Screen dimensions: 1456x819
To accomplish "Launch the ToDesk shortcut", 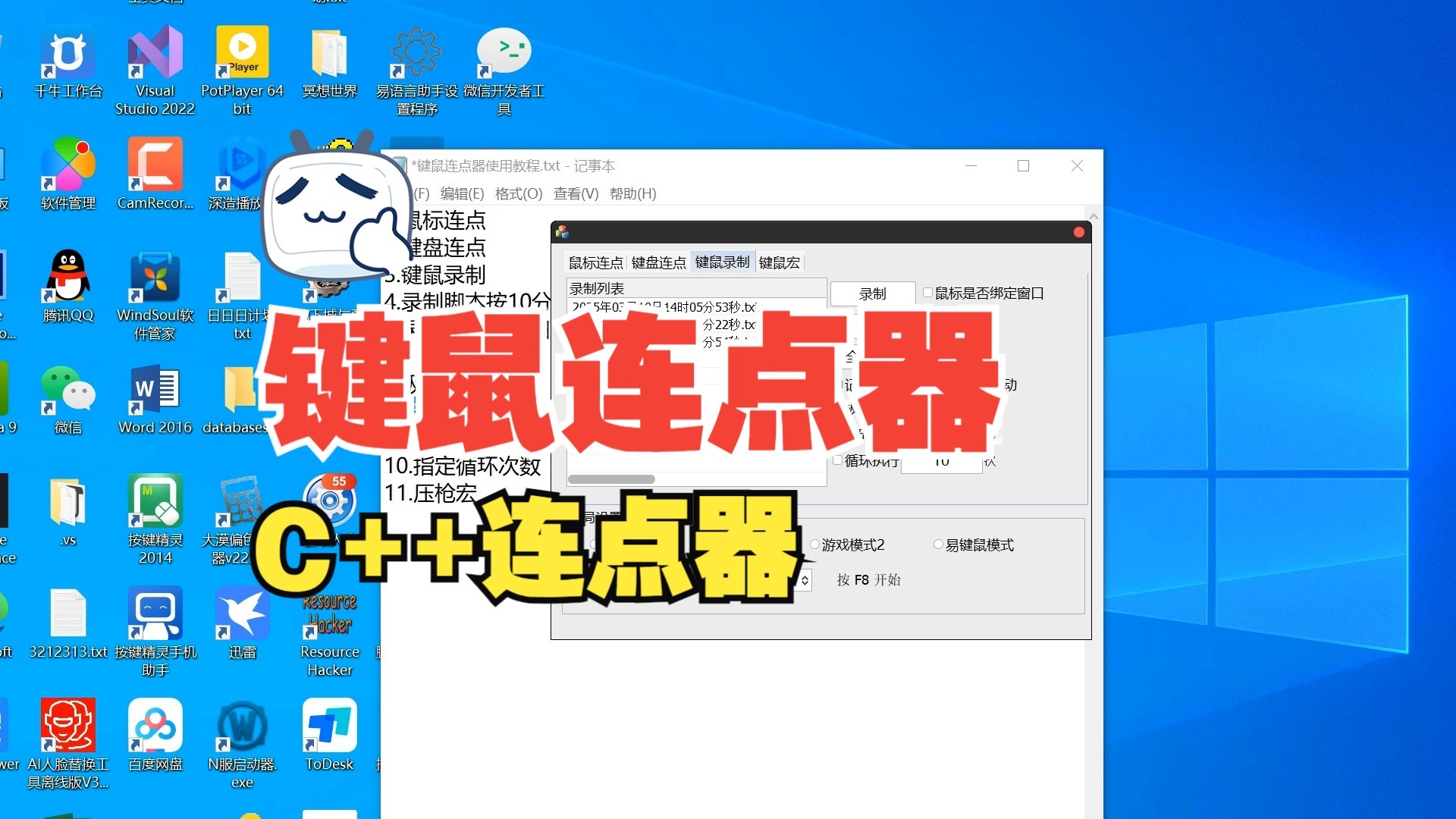I will (329, 736).
